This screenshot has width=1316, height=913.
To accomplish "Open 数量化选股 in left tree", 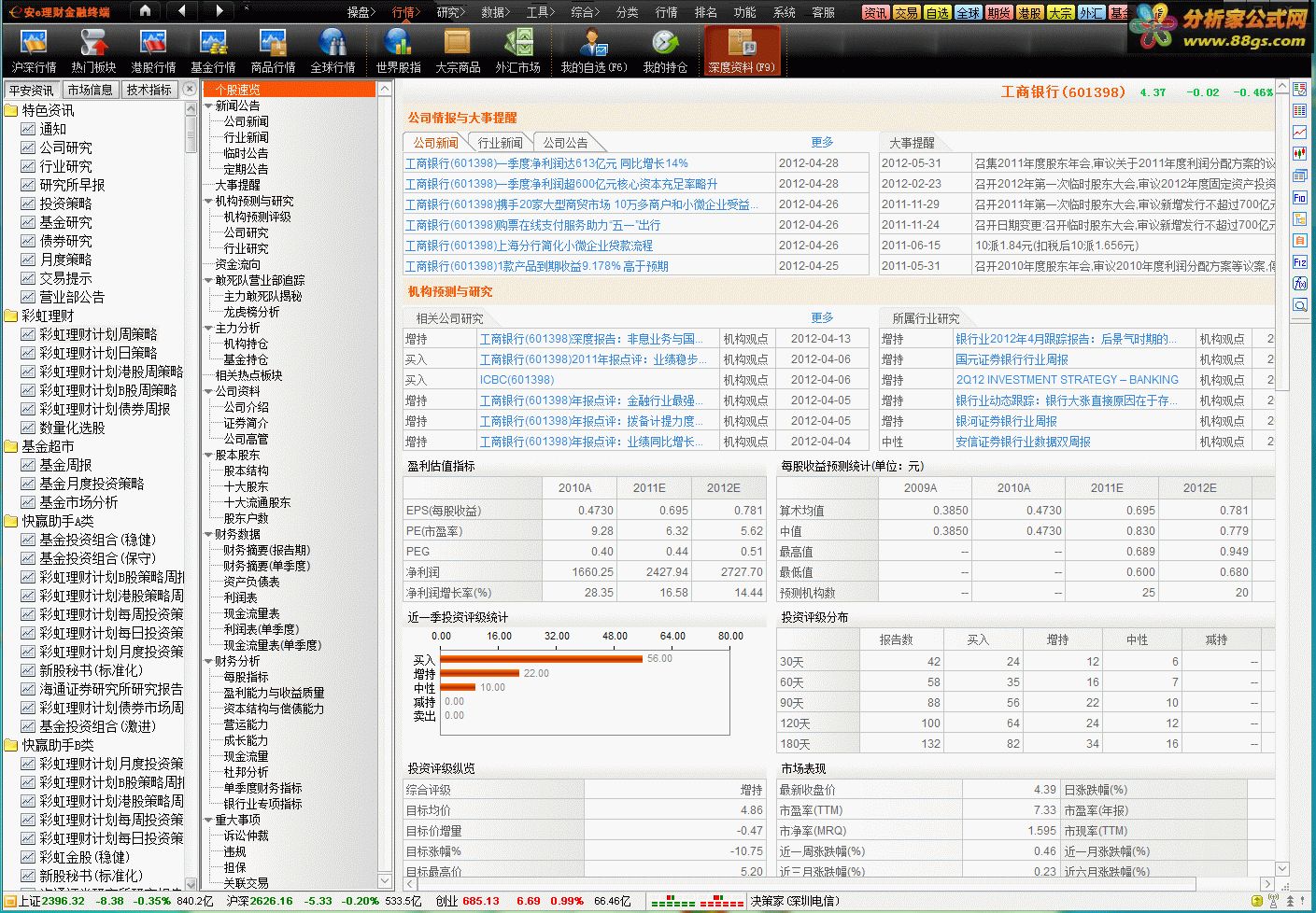I will click(x=72, y=428).
